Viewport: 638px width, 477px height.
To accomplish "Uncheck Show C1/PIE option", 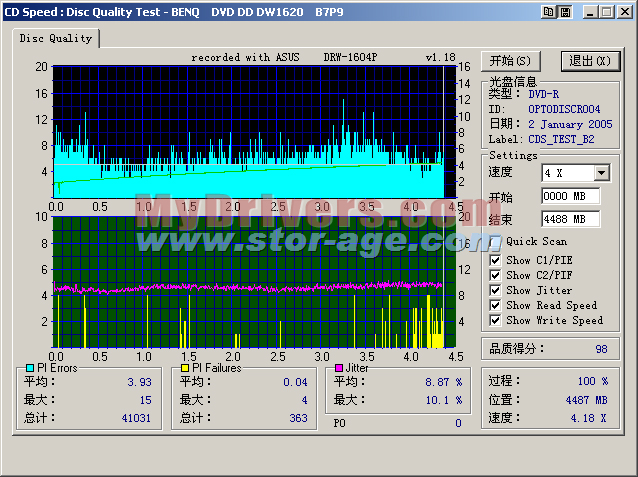I will [x=496, y=260].
